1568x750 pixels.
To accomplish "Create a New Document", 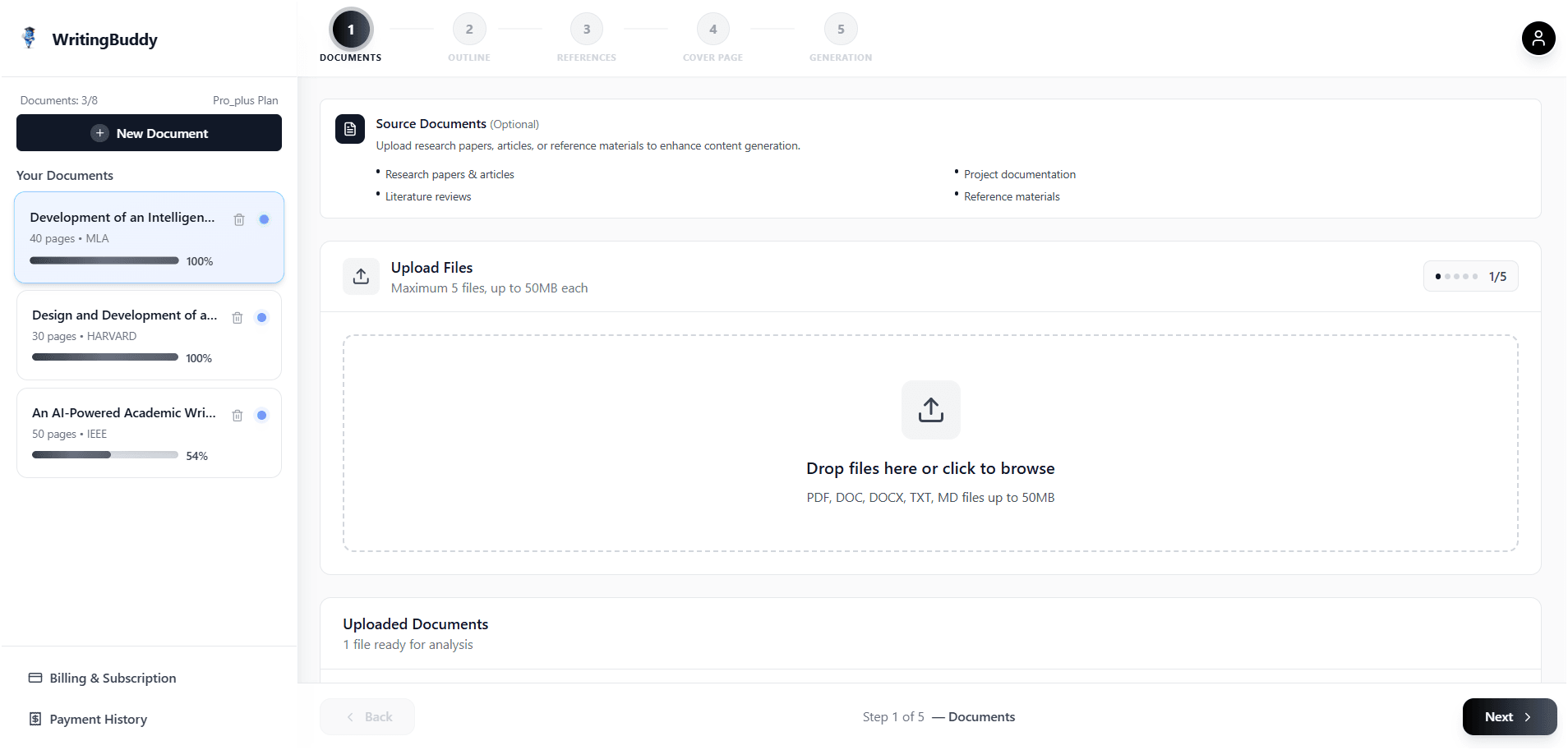I will coord(149,133).
